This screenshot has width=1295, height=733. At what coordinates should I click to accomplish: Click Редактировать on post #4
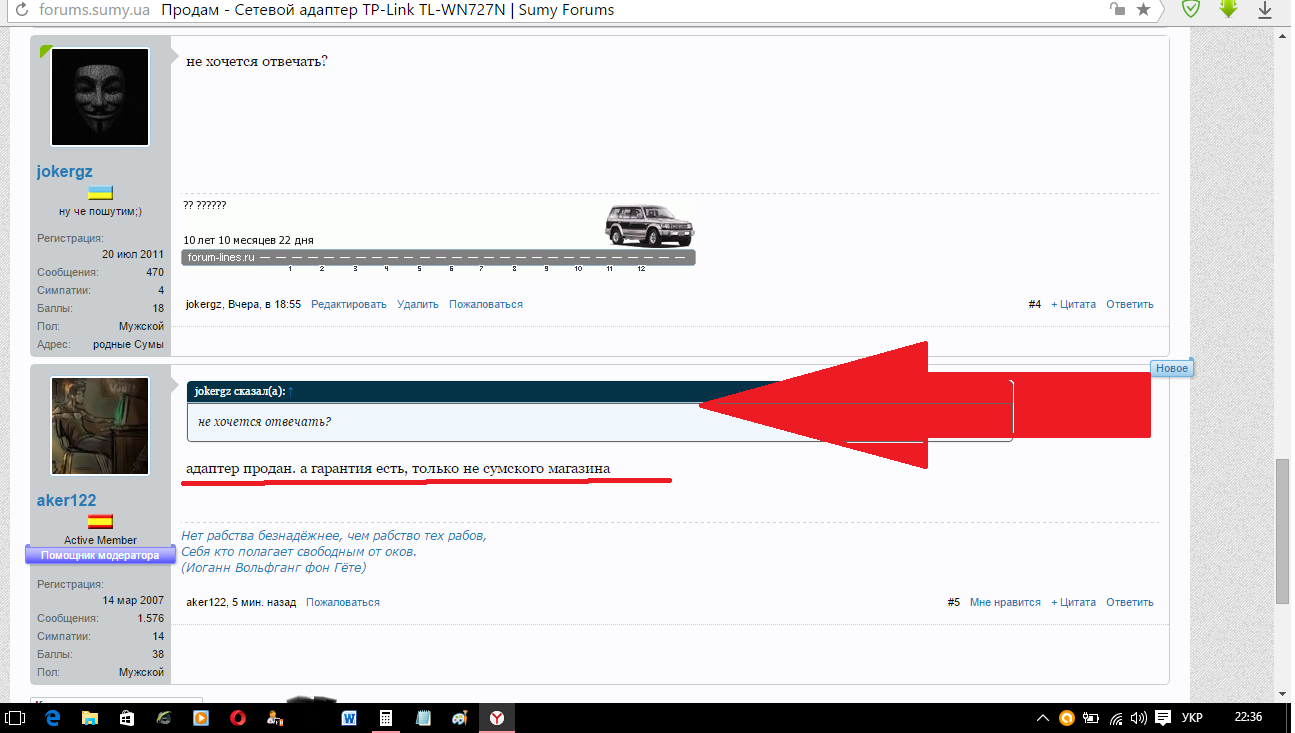tap(348, 304)
